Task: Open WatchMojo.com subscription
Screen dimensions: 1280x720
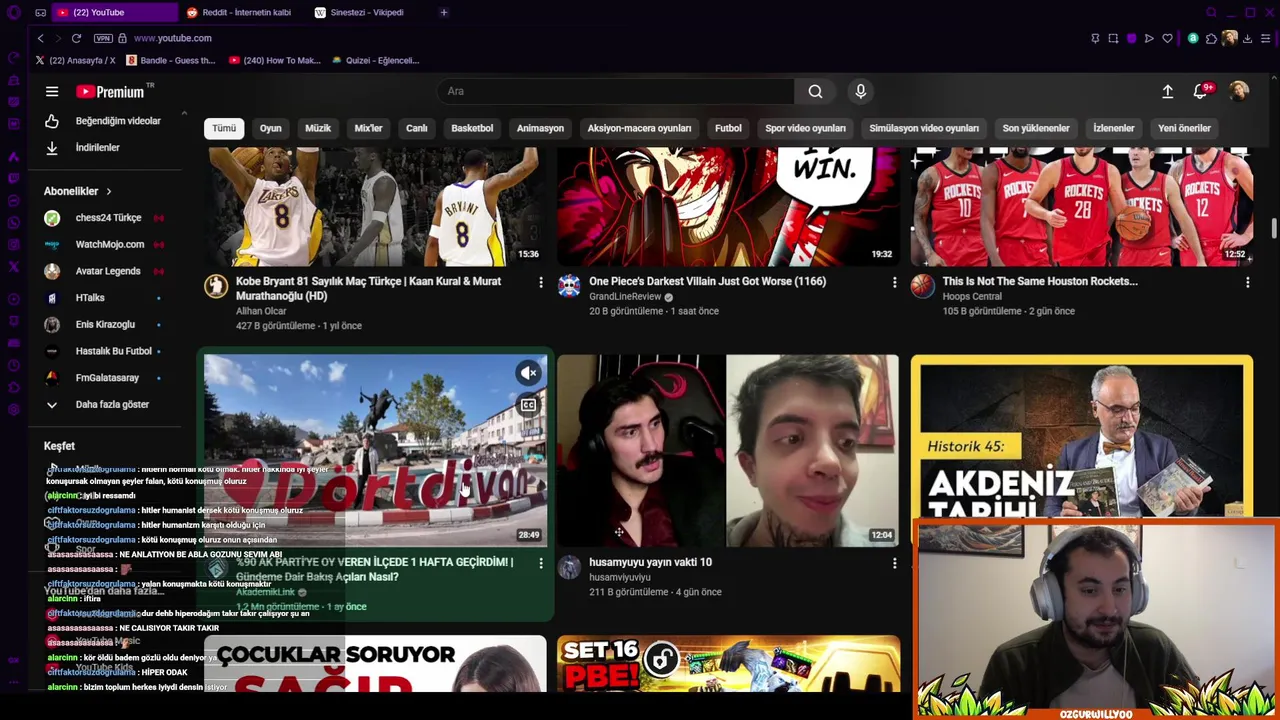Action: coord(103,245)
